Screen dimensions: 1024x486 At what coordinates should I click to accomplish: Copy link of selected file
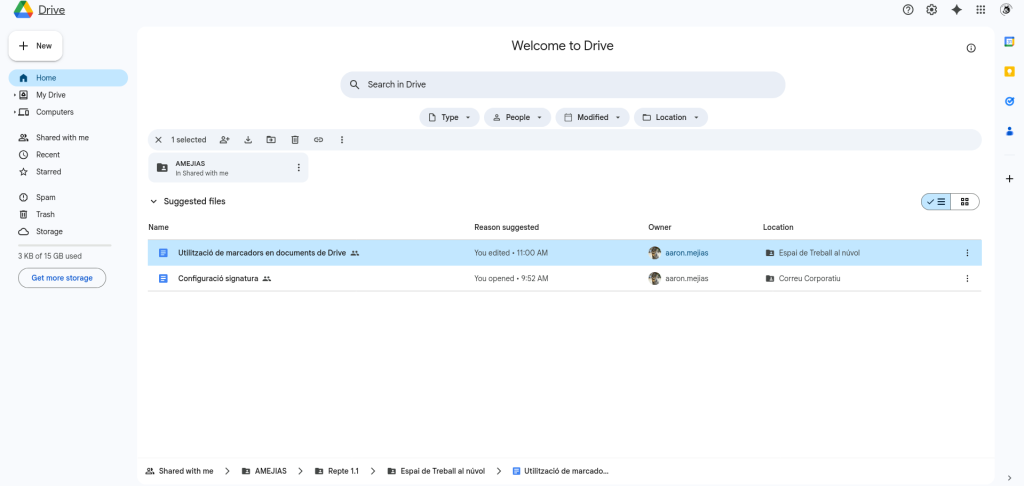318,140
